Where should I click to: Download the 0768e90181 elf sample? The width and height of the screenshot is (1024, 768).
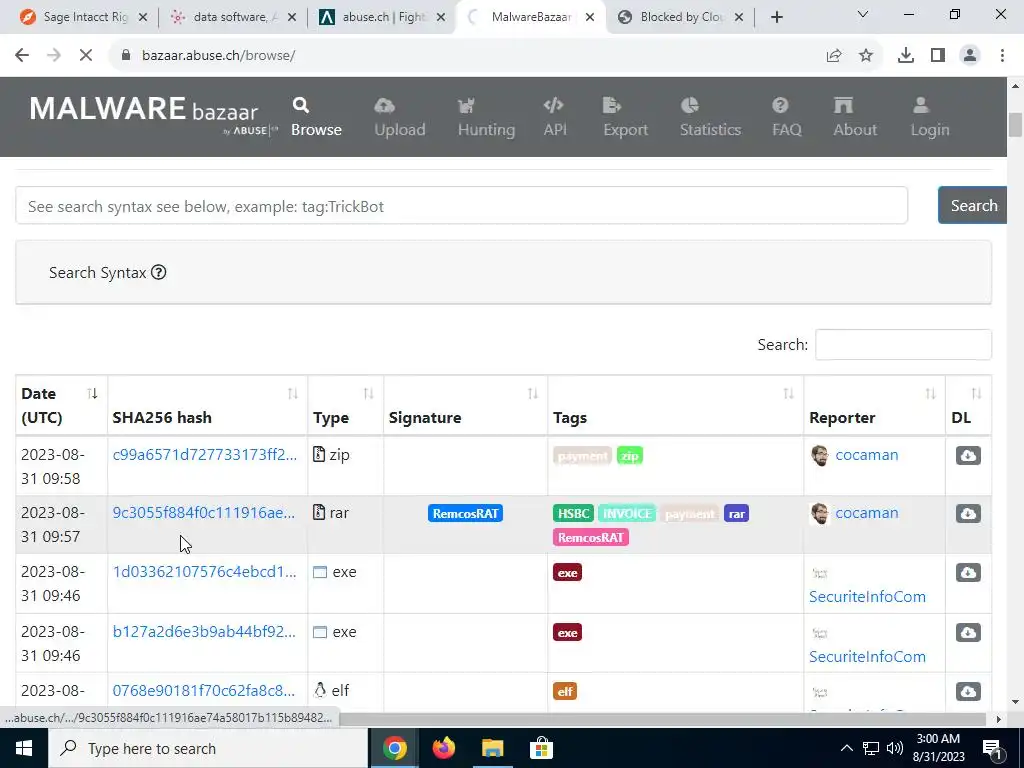click(x=968, y=691)
